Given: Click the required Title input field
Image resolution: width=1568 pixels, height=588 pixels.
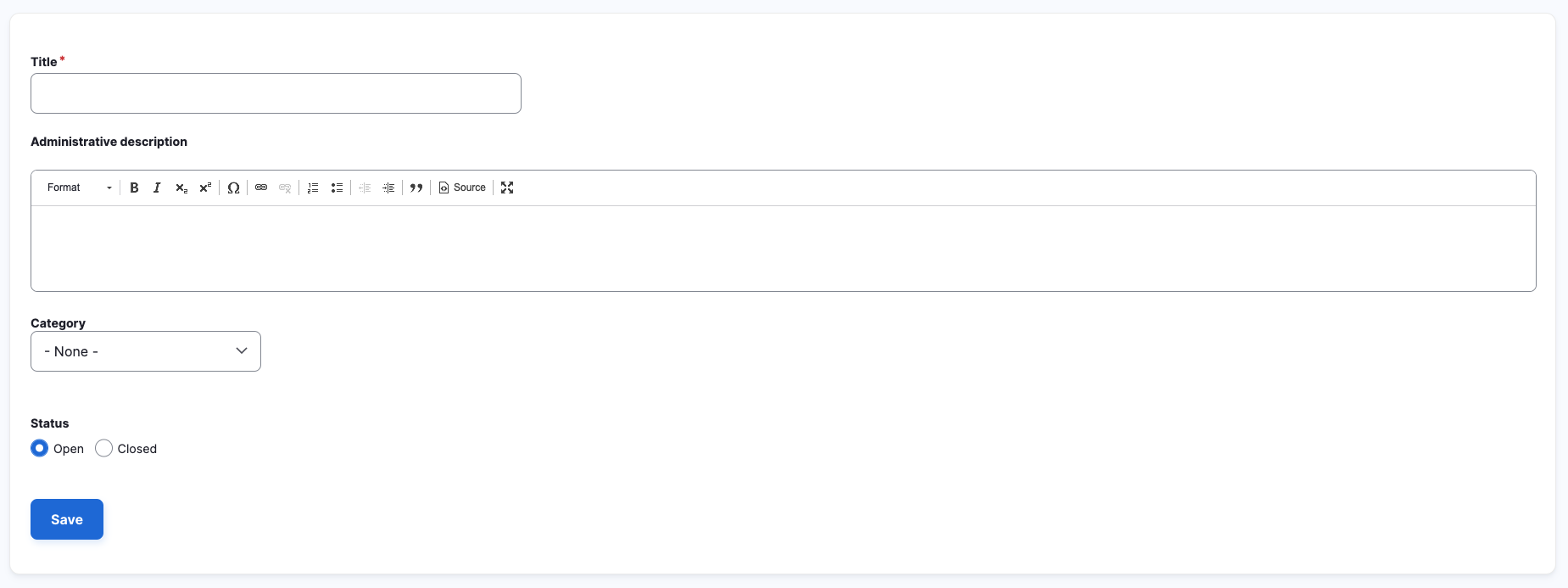Looking at the screenshot, I should click(x=275, y=92).
